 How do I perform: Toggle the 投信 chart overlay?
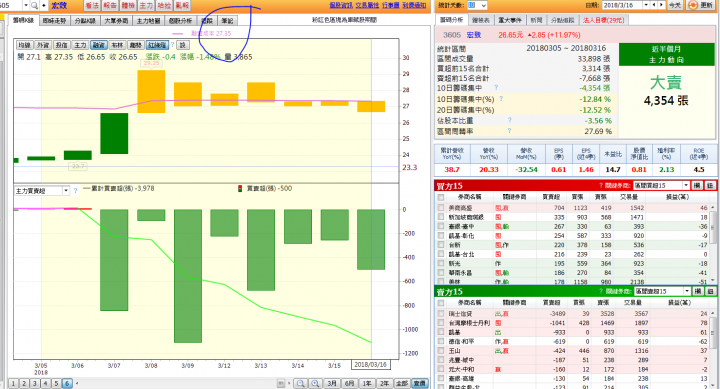(x=61, y=45)
